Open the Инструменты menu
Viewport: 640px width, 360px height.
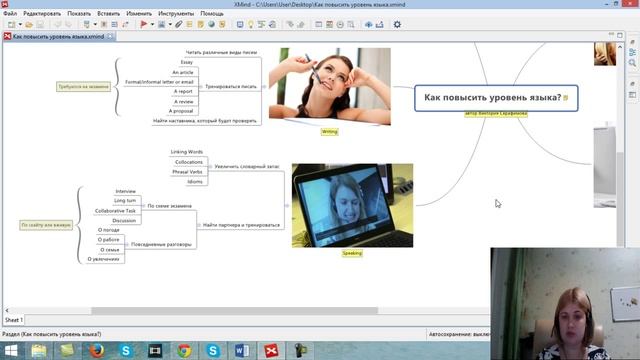(x=176, y=13)
